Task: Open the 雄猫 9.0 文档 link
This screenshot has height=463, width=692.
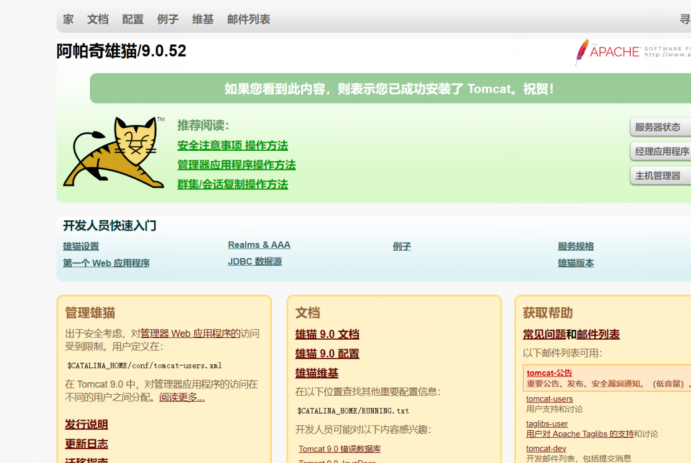Action: click(327, 334)
